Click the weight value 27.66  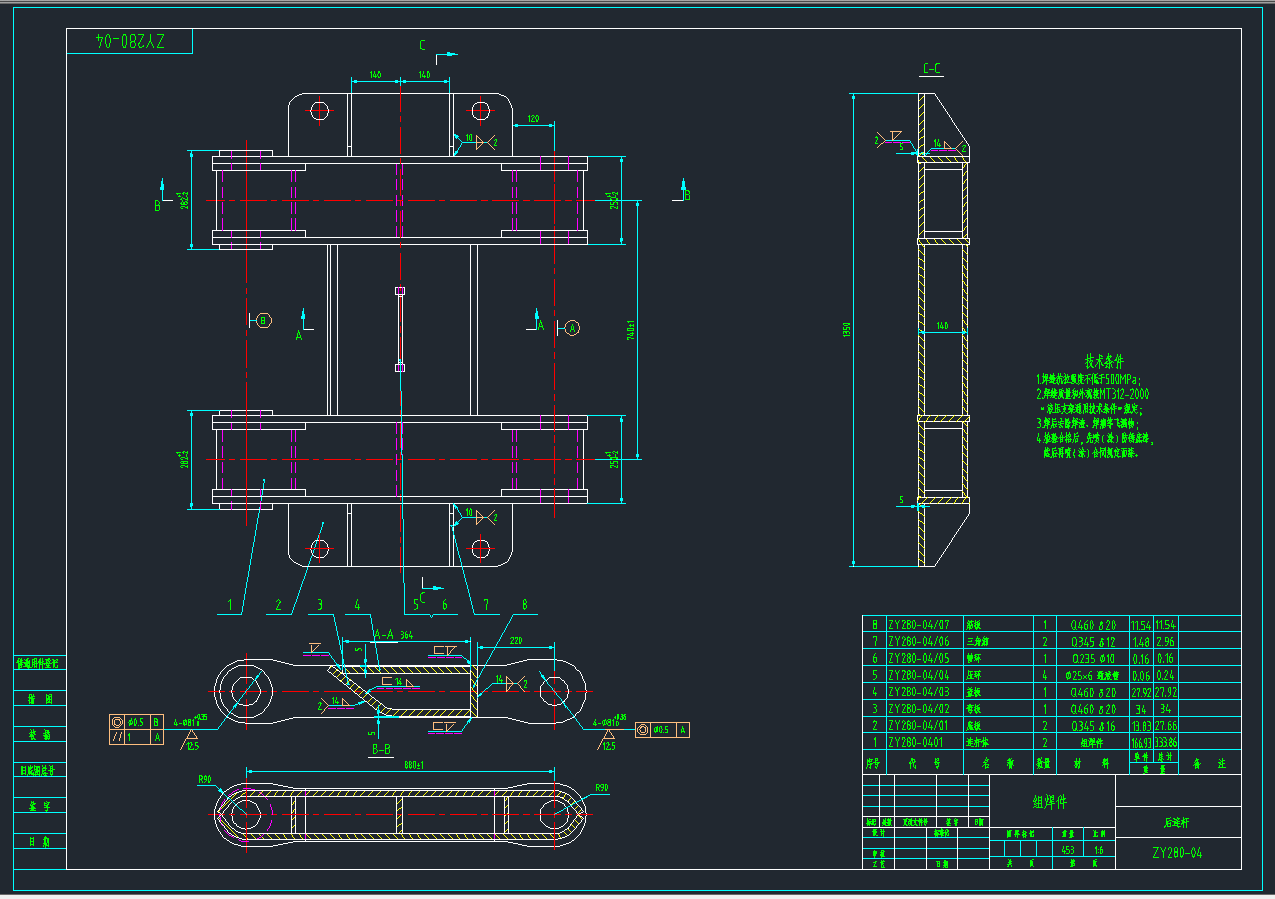pyautogui.click(x=1166, y=726)
